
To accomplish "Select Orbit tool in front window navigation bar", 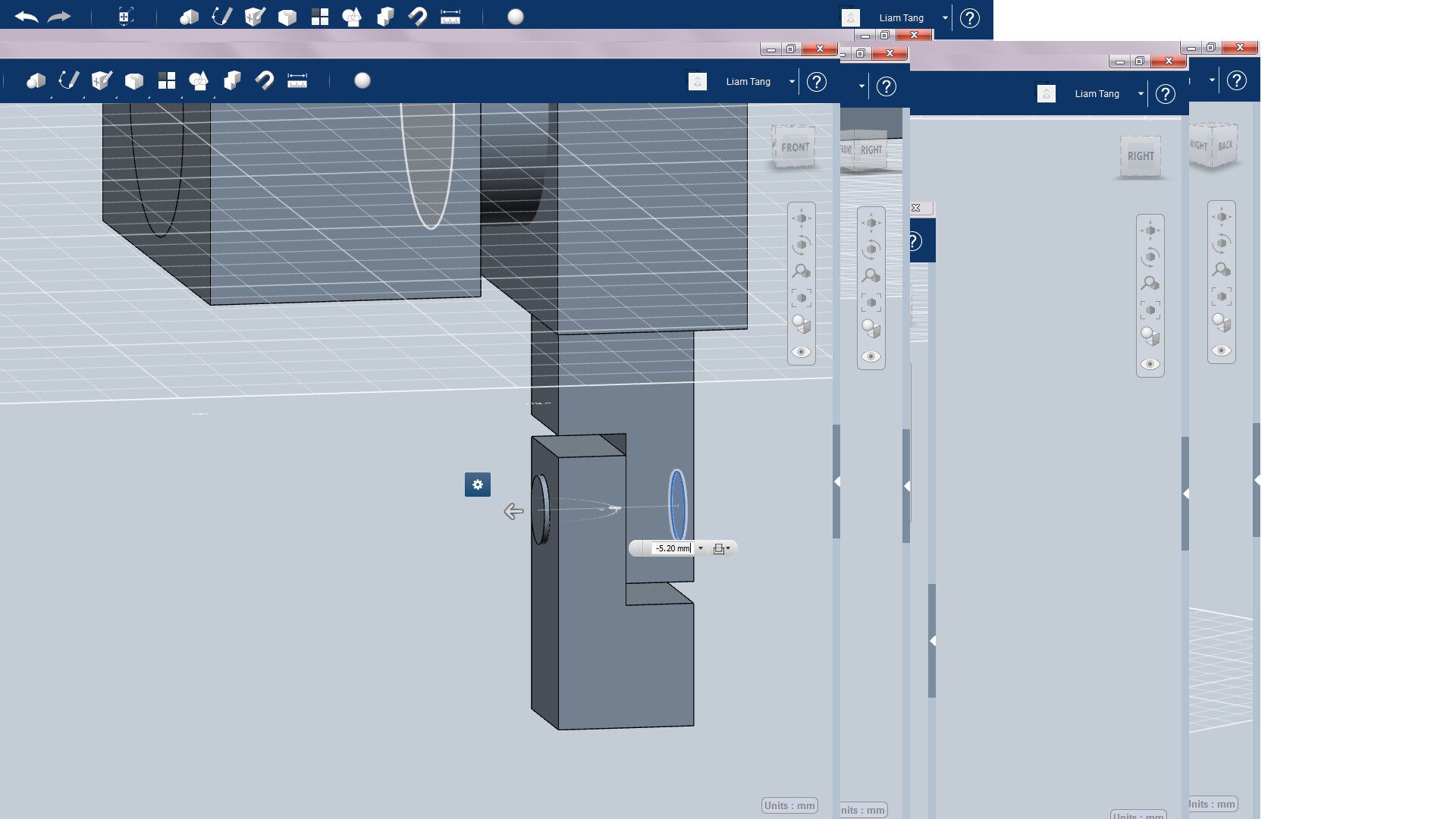I will coord(802,245).
